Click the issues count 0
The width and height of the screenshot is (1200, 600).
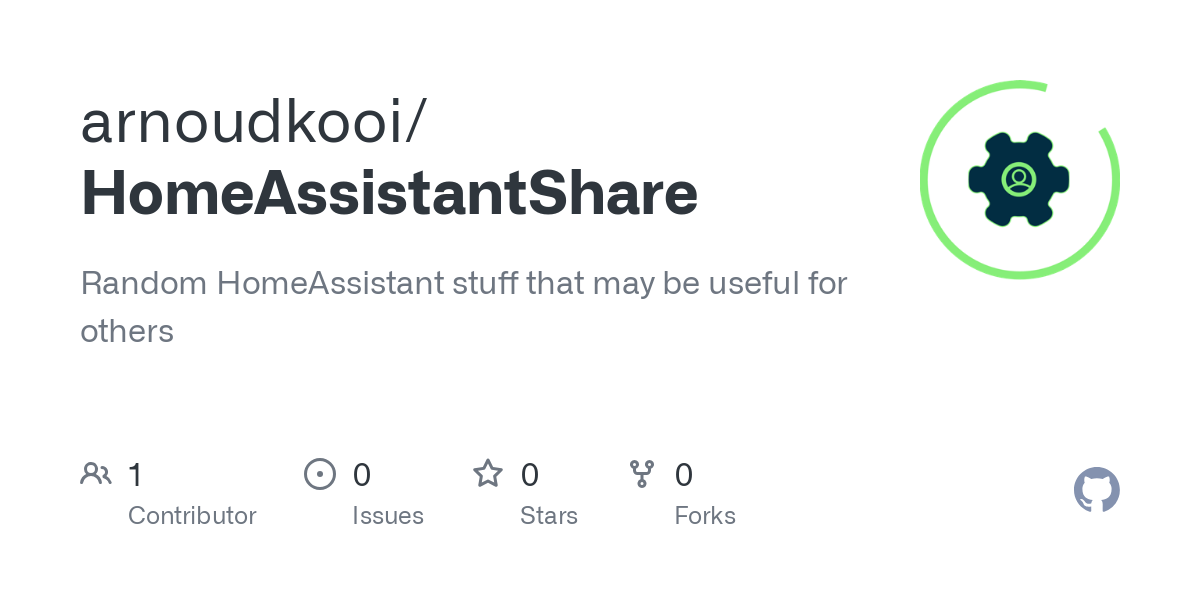point(362,474)
